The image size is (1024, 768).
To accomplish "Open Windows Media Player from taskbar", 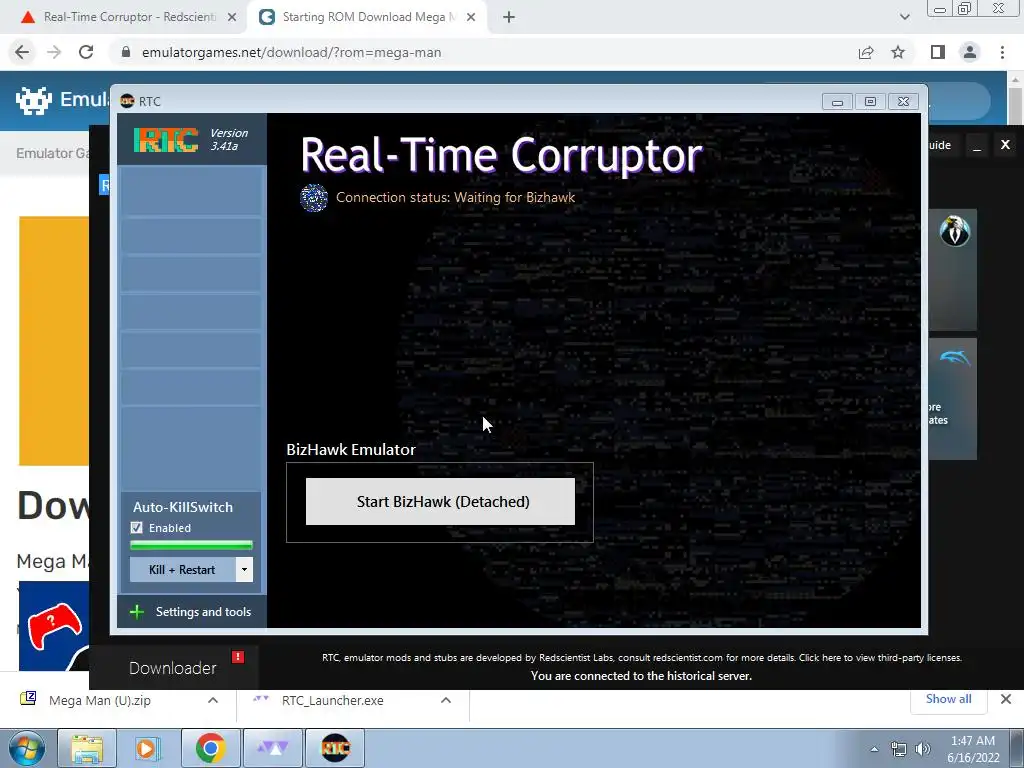I will click(x=148, y=748).
